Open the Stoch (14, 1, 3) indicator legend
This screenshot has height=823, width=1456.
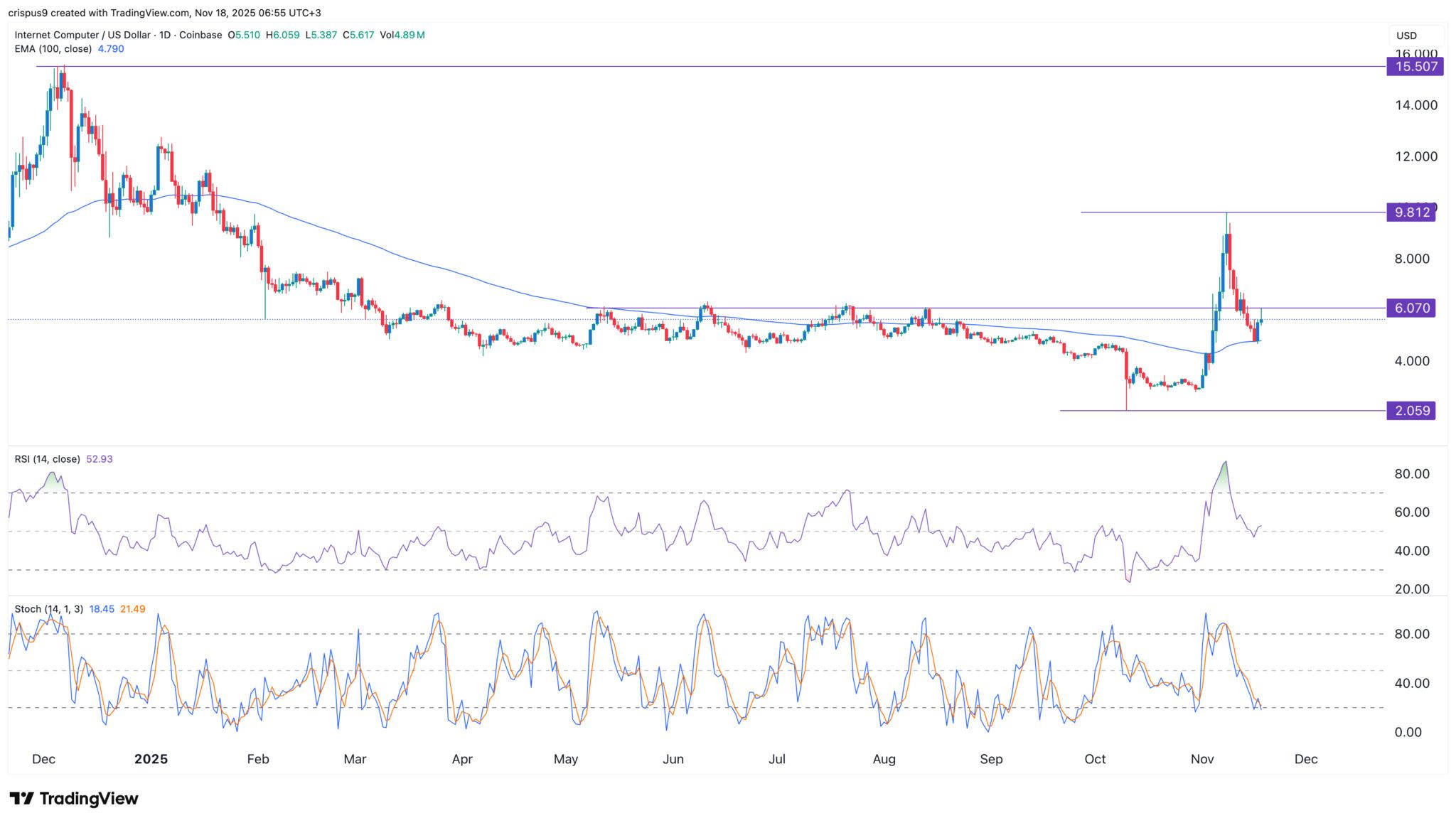48,609
